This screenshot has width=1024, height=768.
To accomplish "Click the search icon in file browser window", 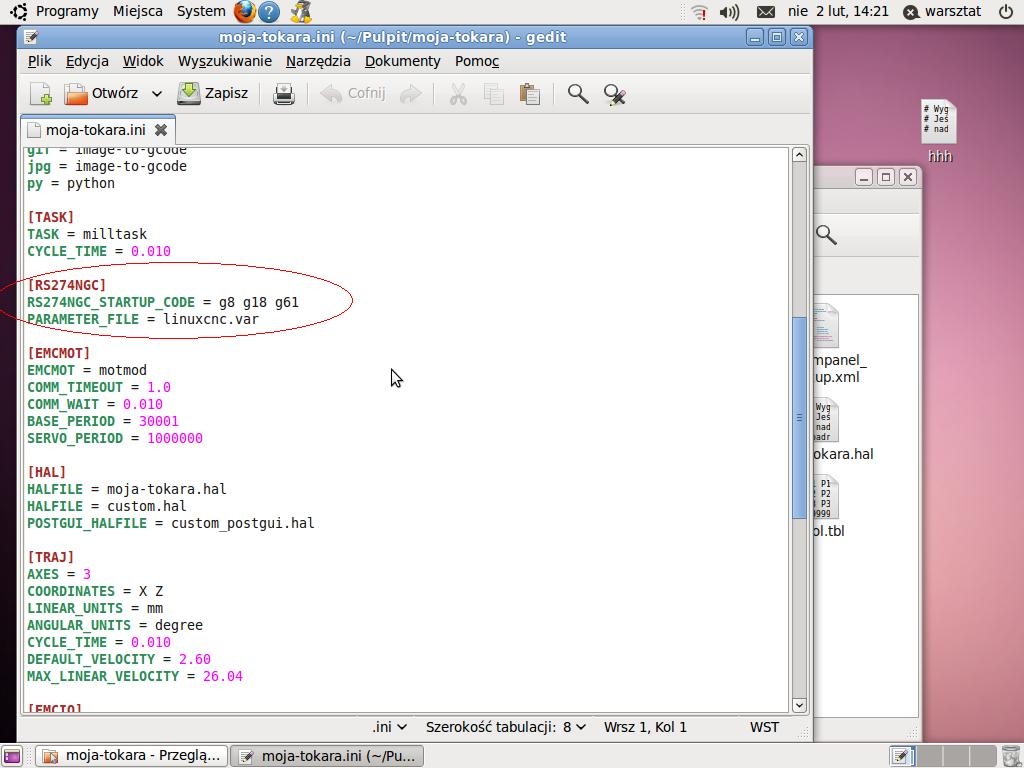I will [826, 234].
